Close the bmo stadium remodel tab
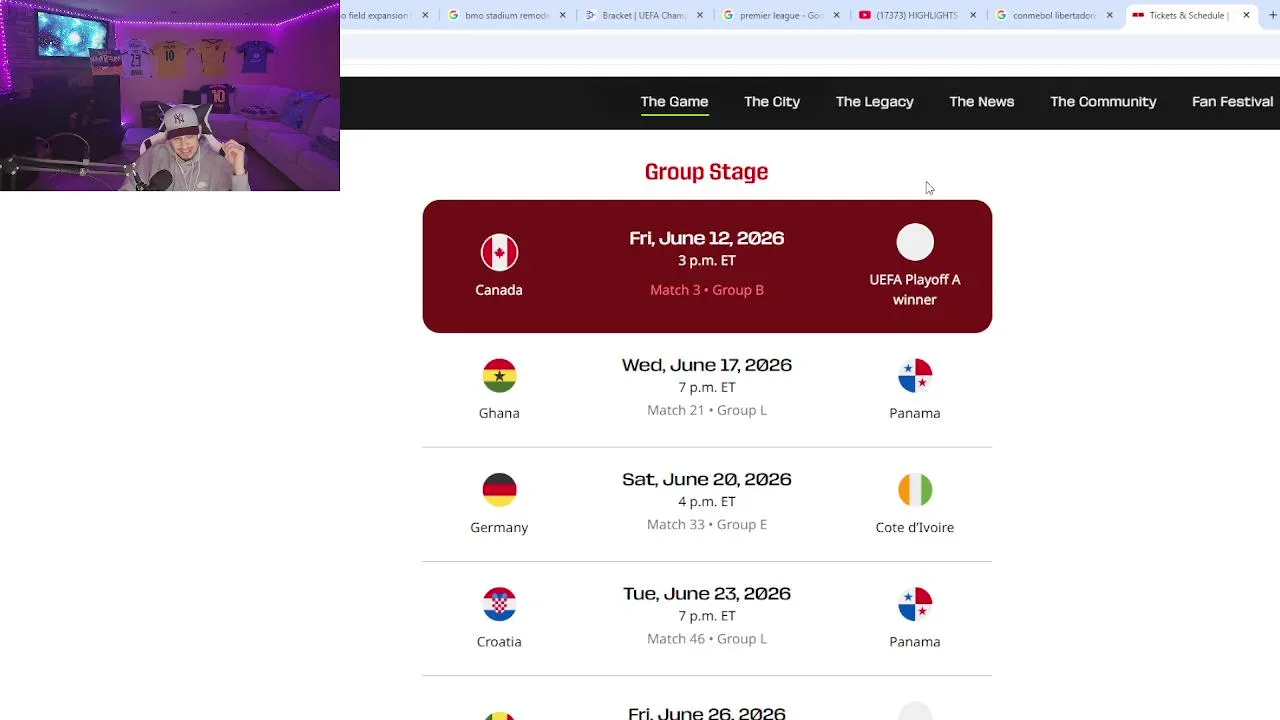Screen dimensions: 1280x720 coord(562,15)
